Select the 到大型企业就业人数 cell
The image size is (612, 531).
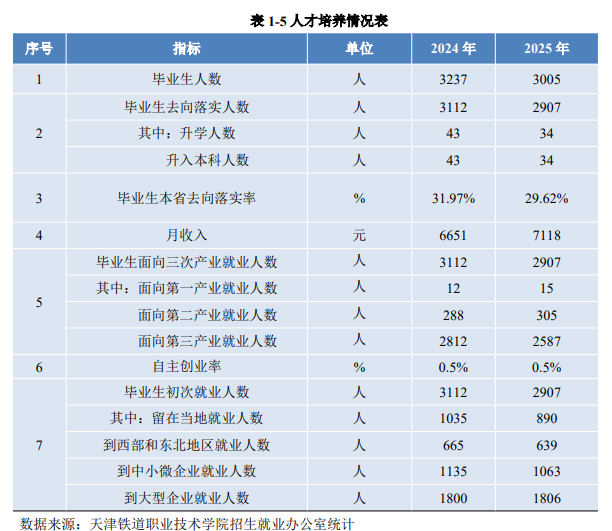187,498
